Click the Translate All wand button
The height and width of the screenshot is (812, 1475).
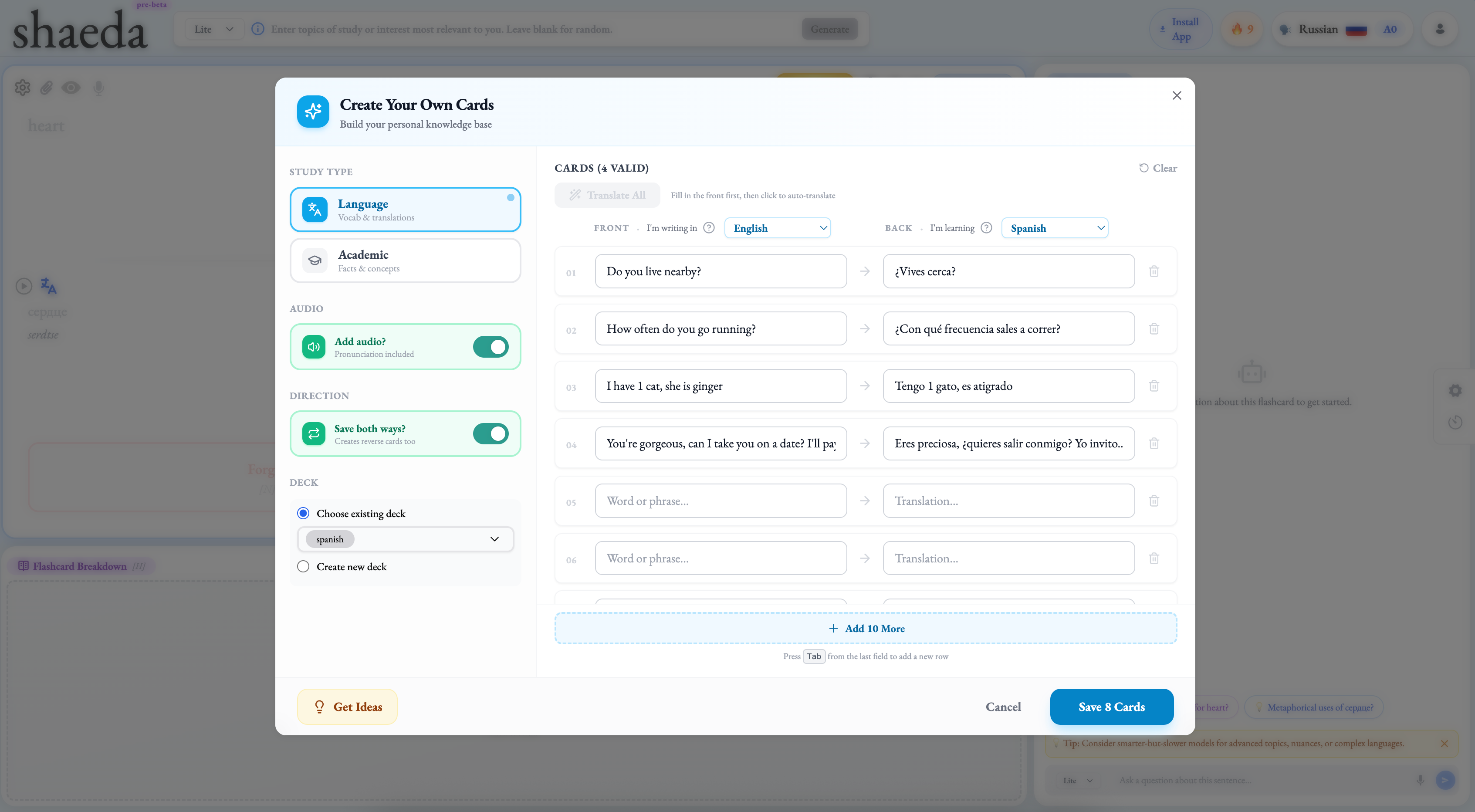(607, 195)
